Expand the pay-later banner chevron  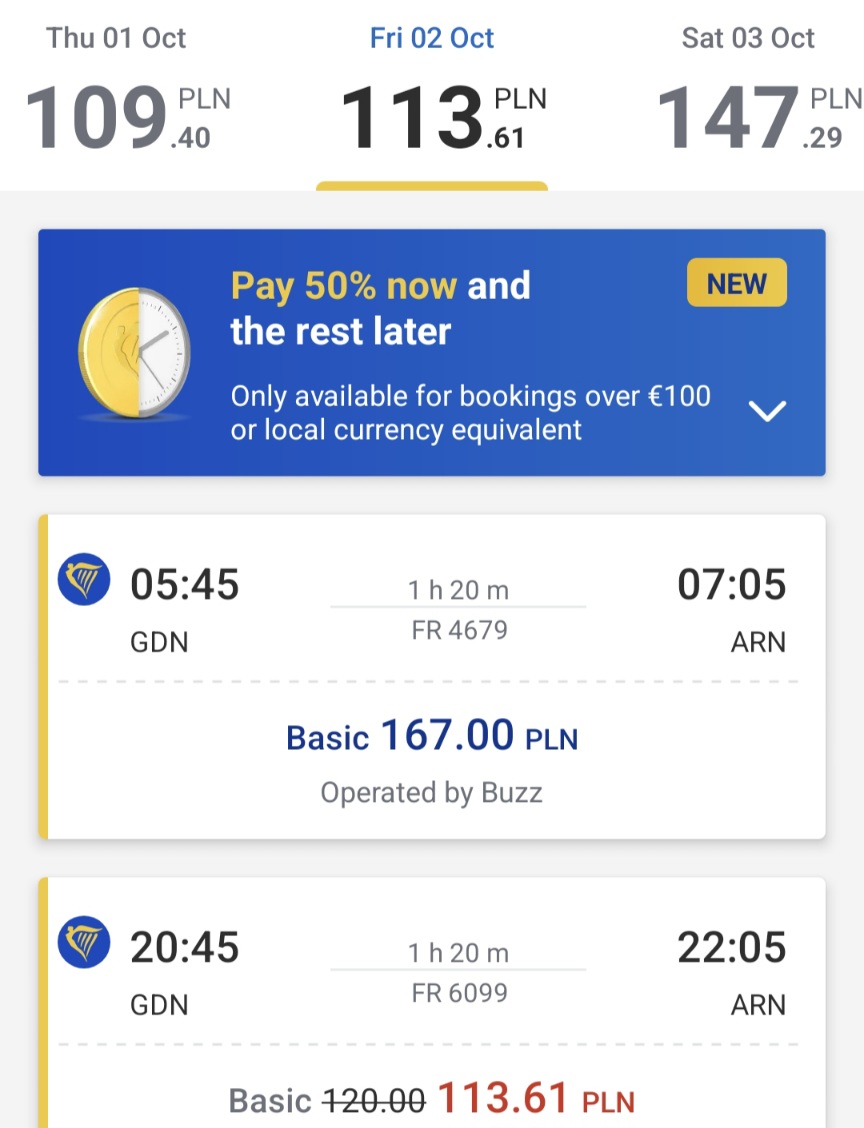pos(767,411)
